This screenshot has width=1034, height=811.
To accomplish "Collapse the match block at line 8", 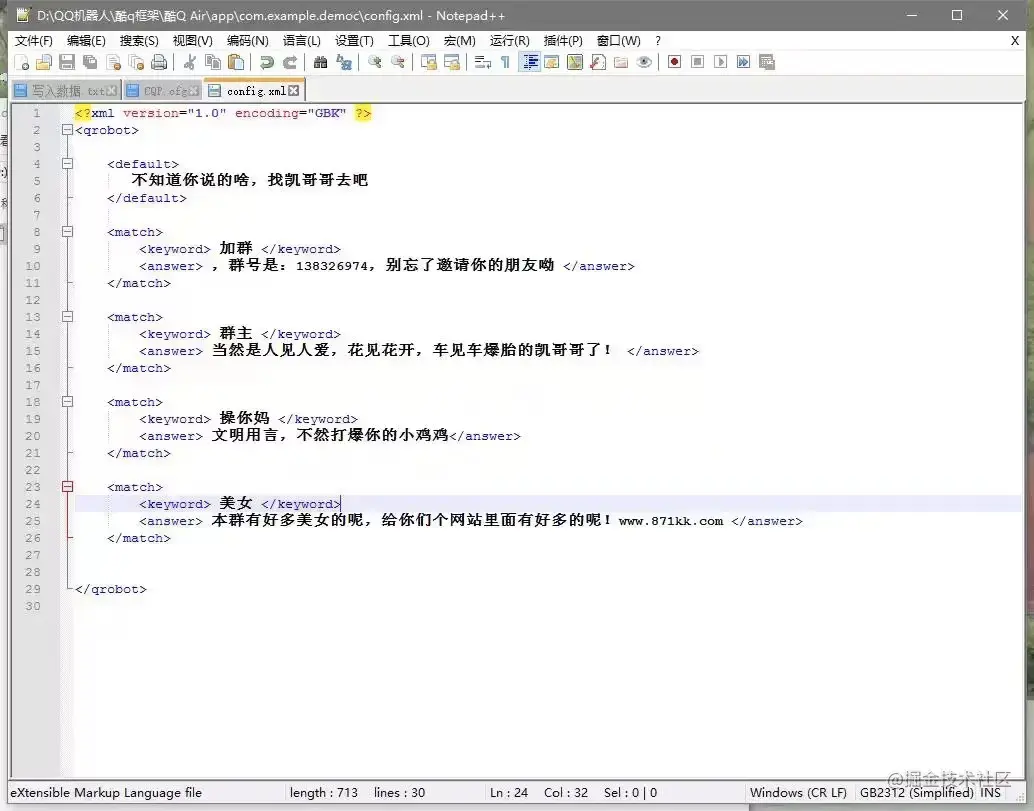I will click(x=67, y=231).
